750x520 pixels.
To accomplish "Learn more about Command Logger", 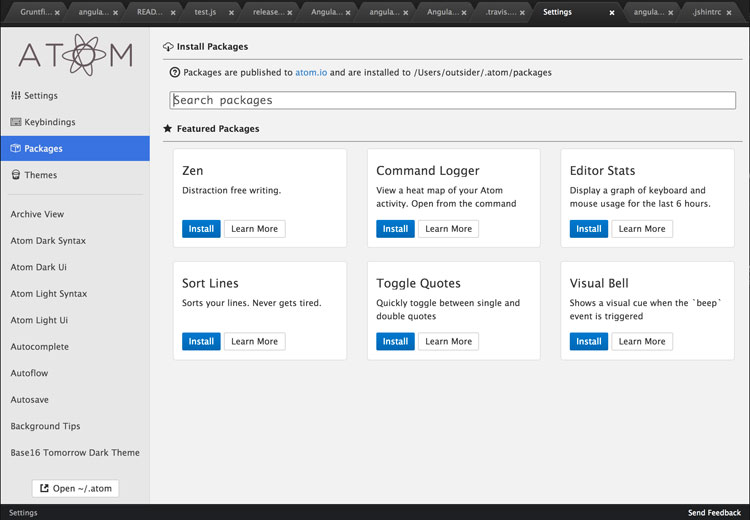I will tap(449, 229).
